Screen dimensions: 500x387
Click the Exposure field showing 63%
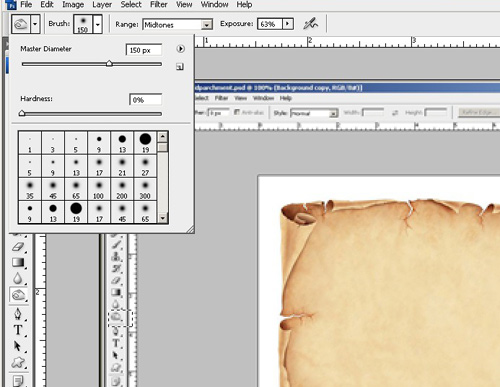(x=270, y=24)
